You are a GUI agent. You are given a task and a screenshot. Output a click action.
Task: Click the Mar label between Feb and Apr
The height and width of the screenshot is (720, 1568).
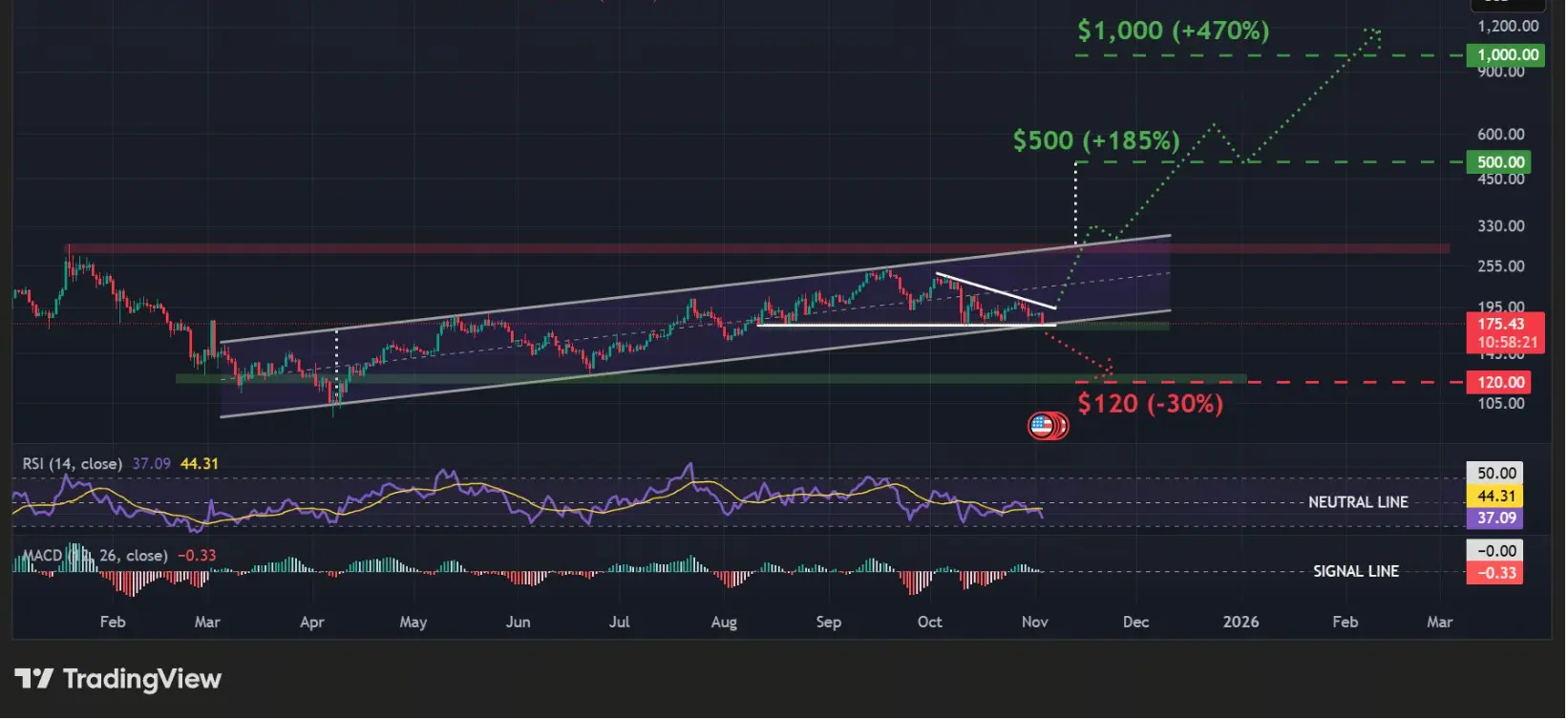click(207, 623)
